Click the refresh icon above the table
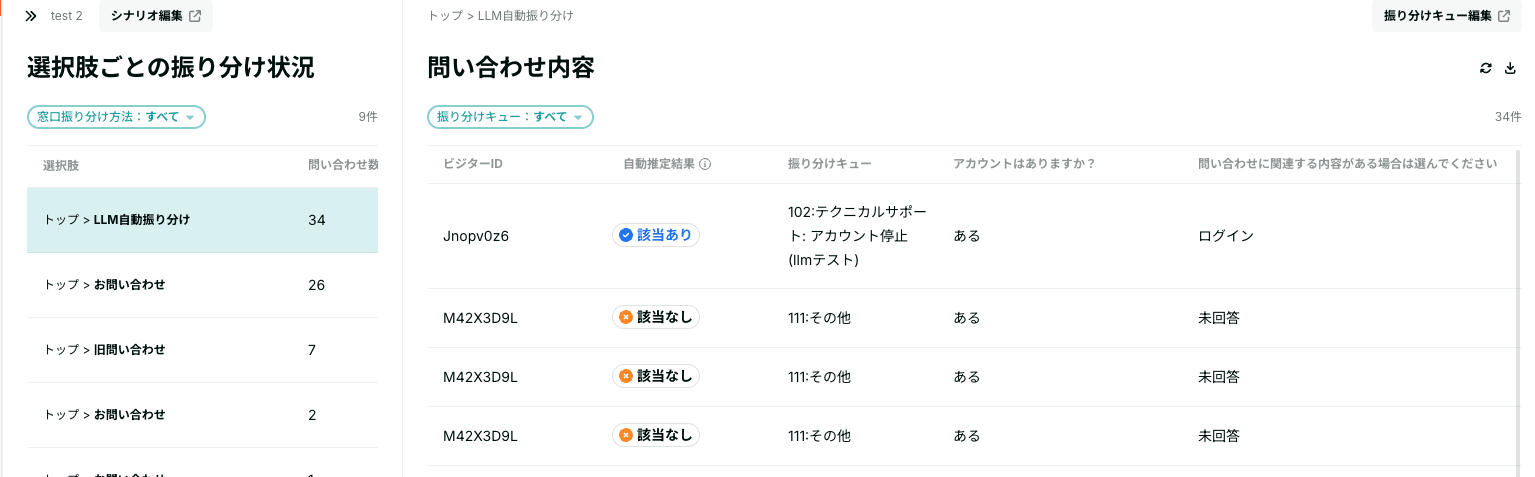Image resolution: width=1535 pixels, height=477 pixels. (1486, 68)
